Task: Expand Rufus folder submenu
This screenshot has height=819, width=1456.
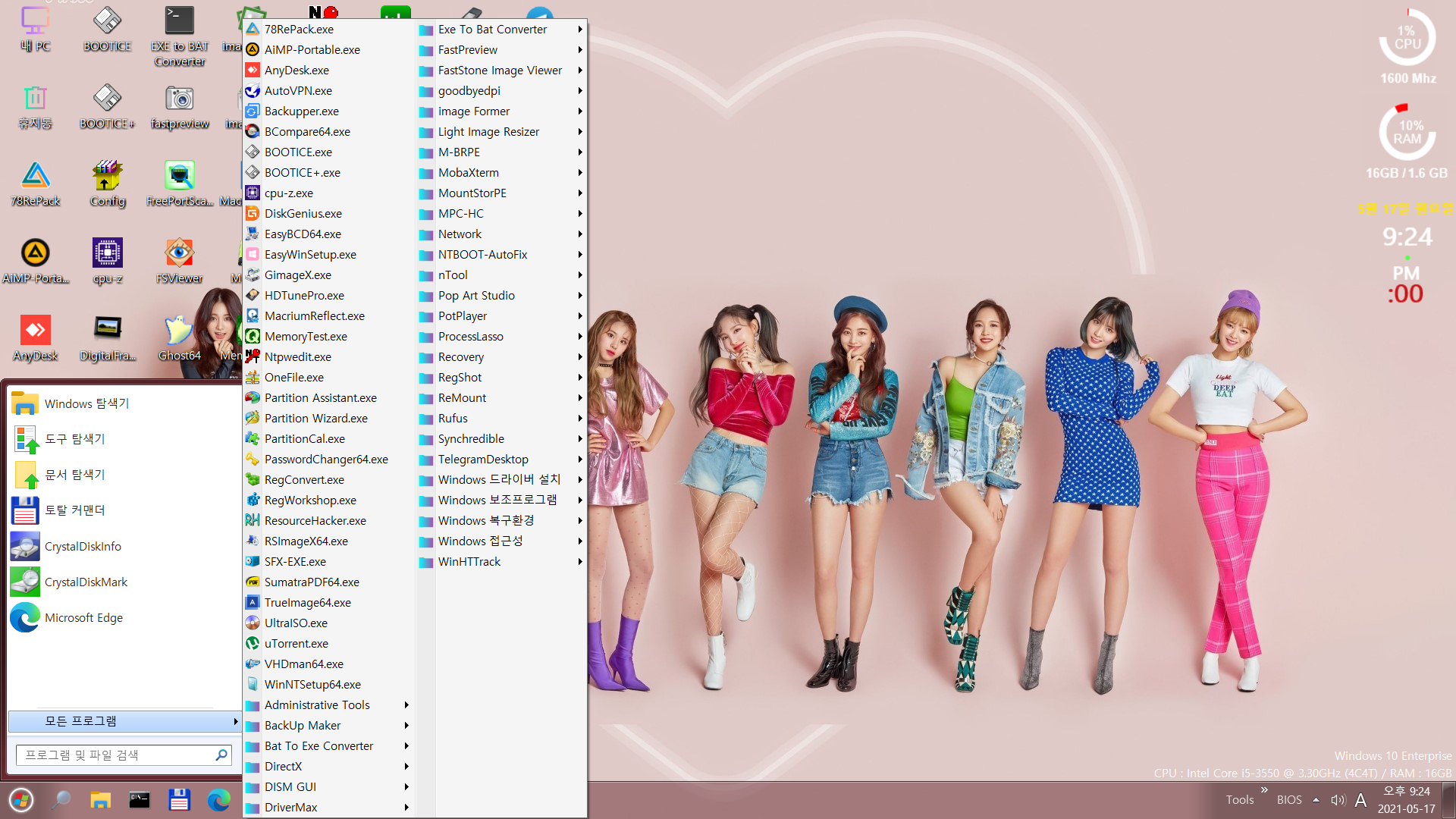Action: click(502, 418)
